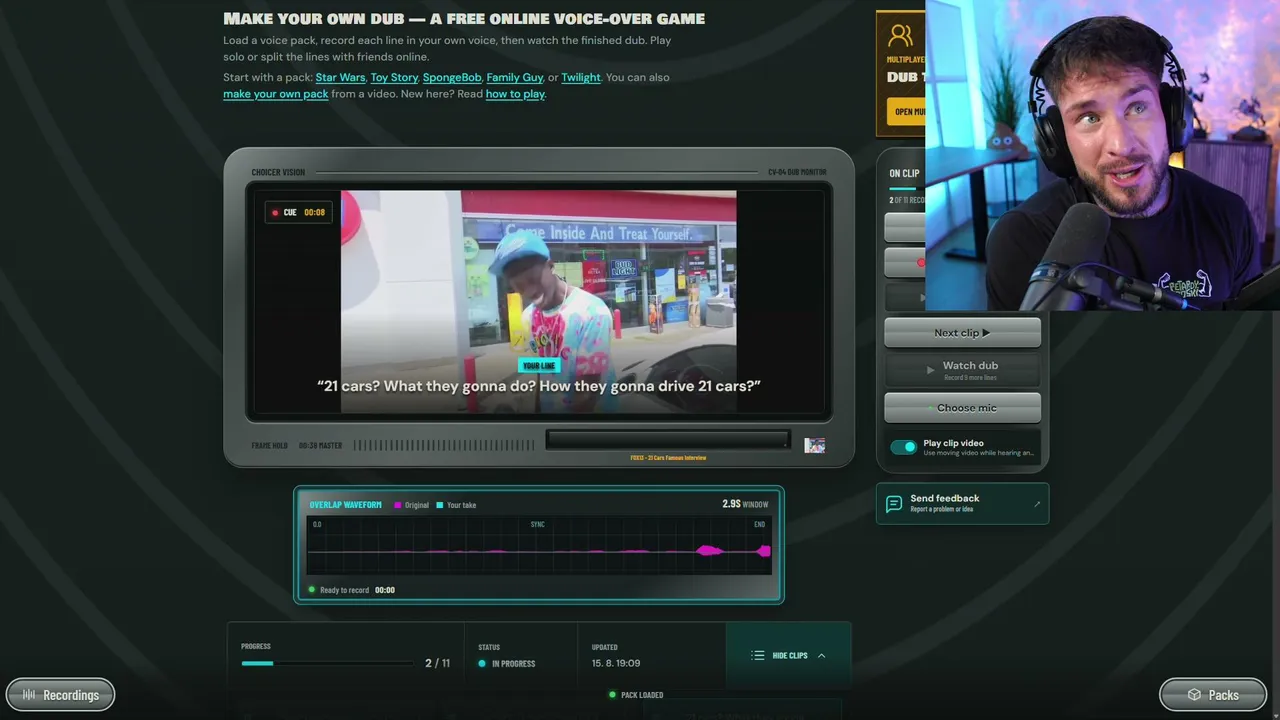Image resolution: width=1280 pixels, height=720 pixels.
Task: Click the multiplayer people icon
Action: tap(900, 36)
